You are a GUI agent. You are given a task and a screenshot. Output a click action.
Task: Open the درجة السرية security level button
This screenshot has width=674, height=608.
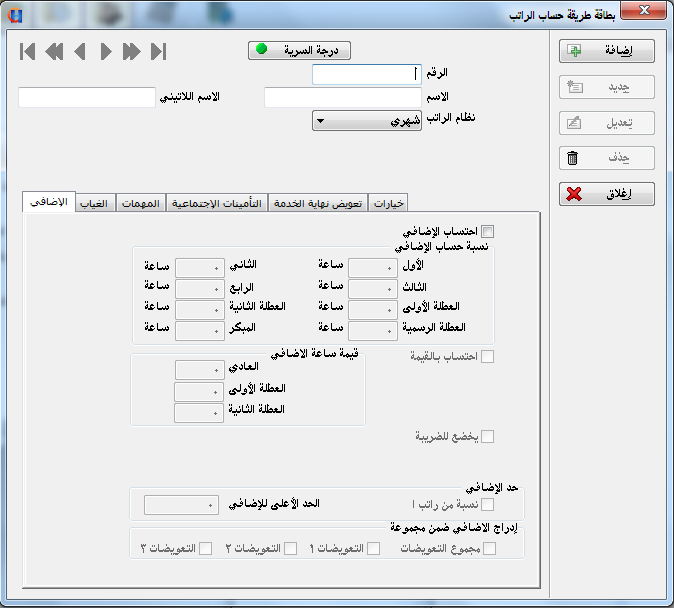coord(299,50)
